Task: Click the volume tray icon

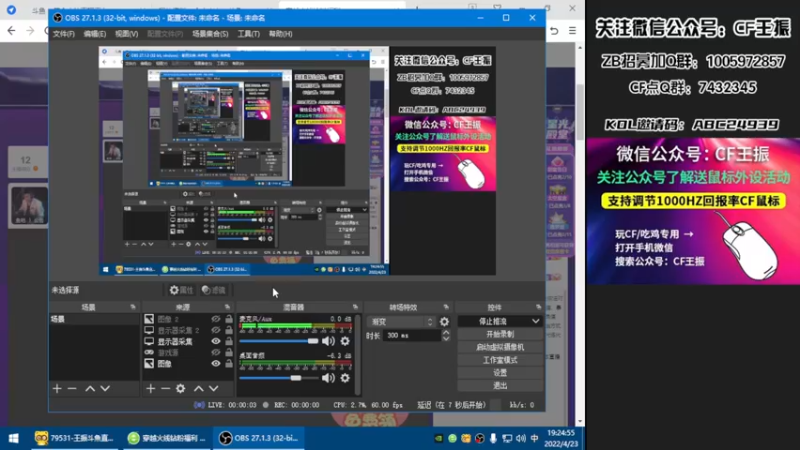Action: (x=520, y=438)
